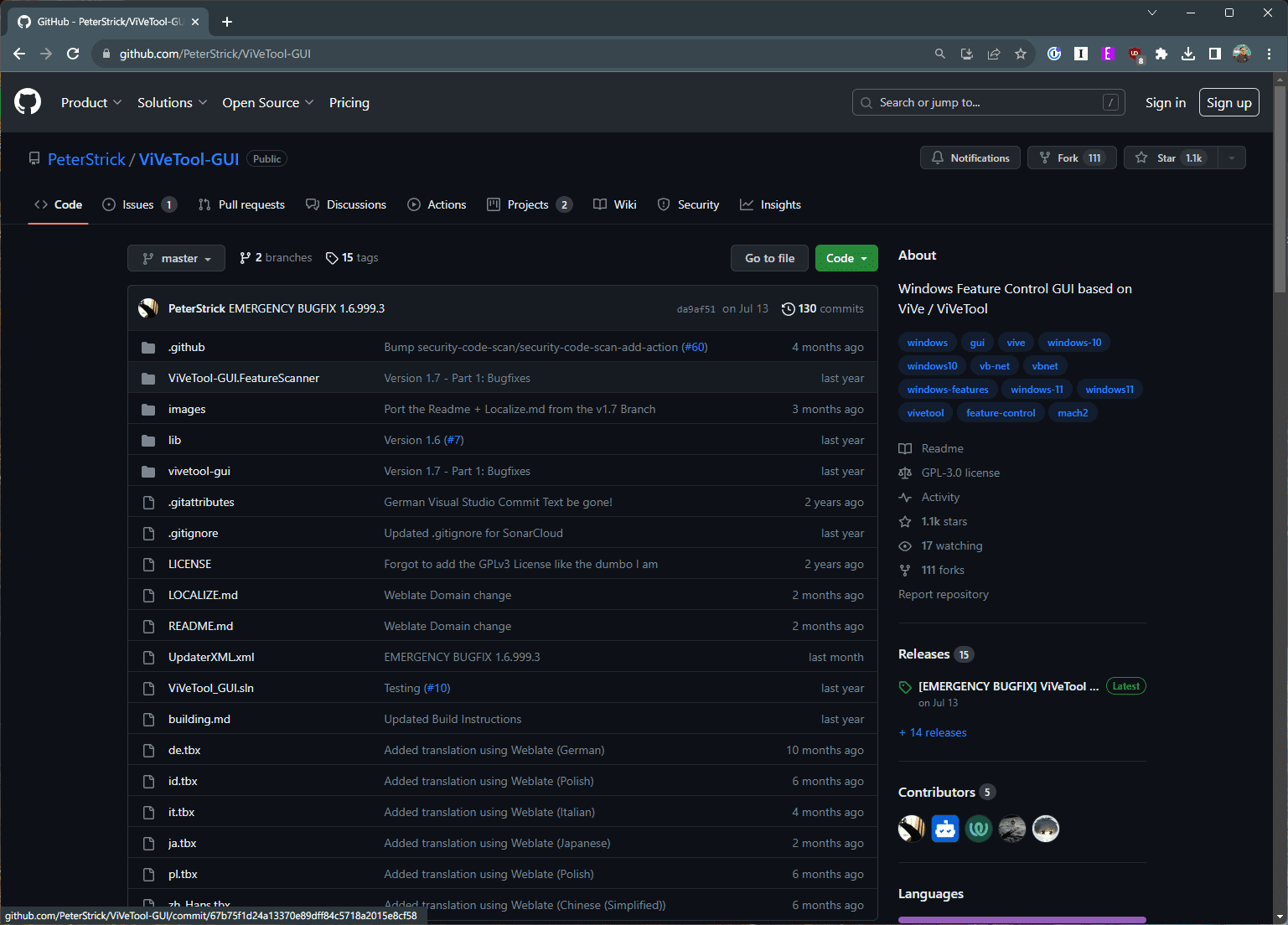Image resolution: width=1288 pixels, height=925 pixels.
Task: Click the last contributor avatar
Action: pyautogui.click(x=1046, y=829)
